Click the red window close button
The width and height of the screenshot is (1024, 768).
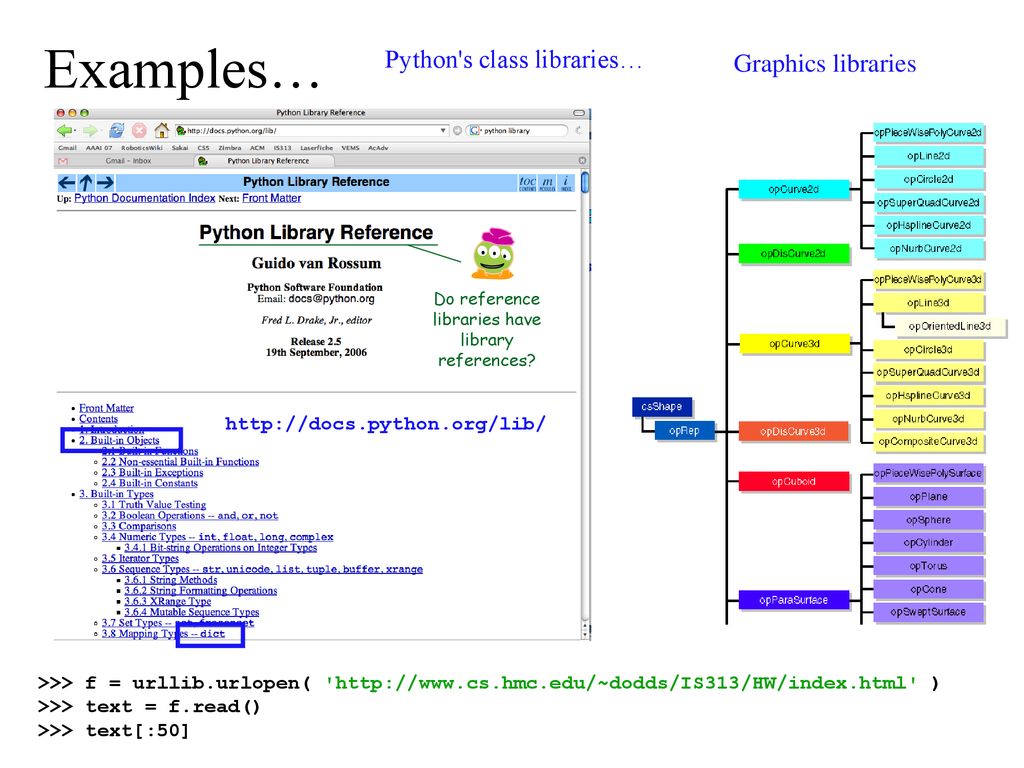coord(61,113)
